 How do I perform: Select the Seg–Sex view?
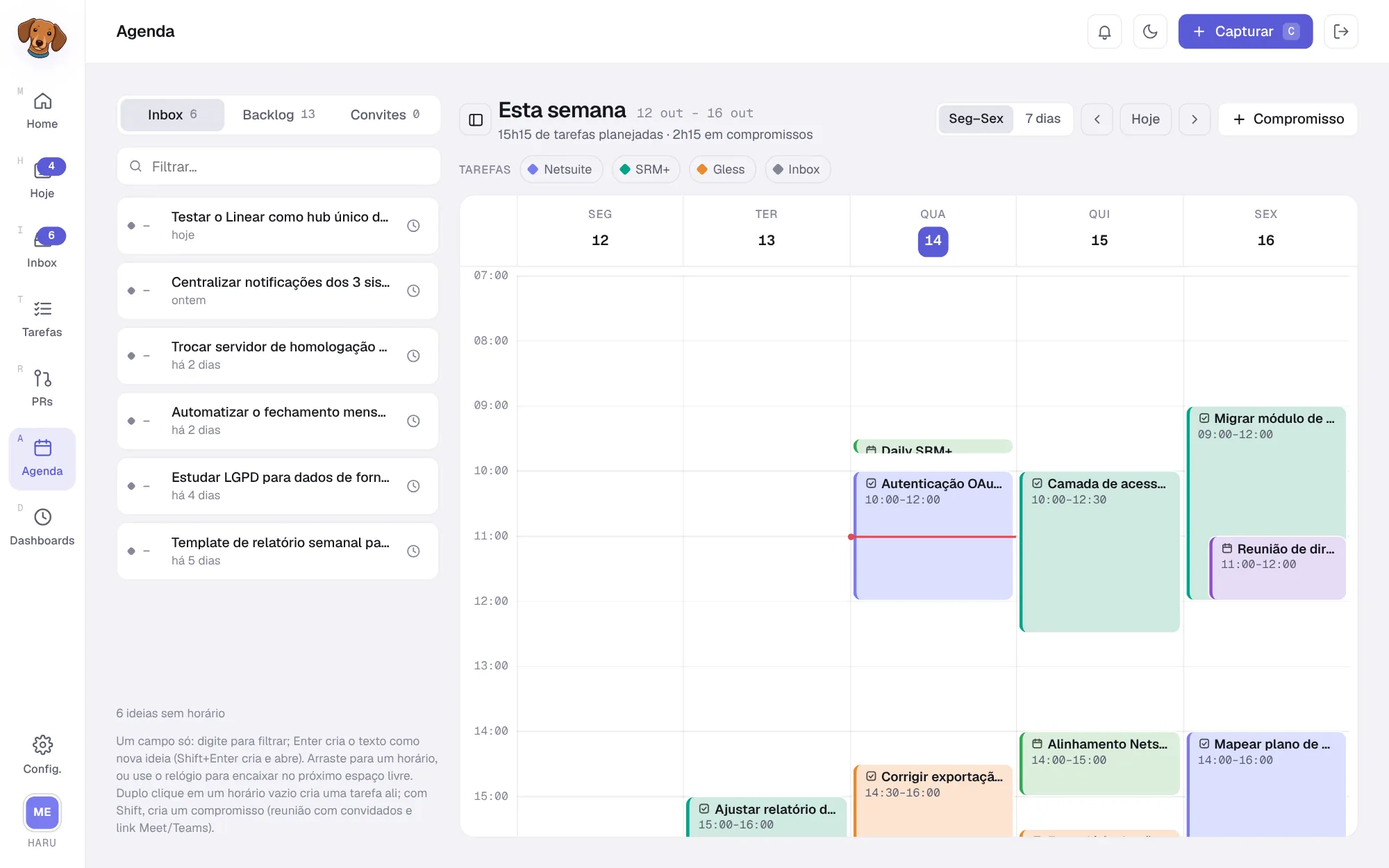pos(976,119)
